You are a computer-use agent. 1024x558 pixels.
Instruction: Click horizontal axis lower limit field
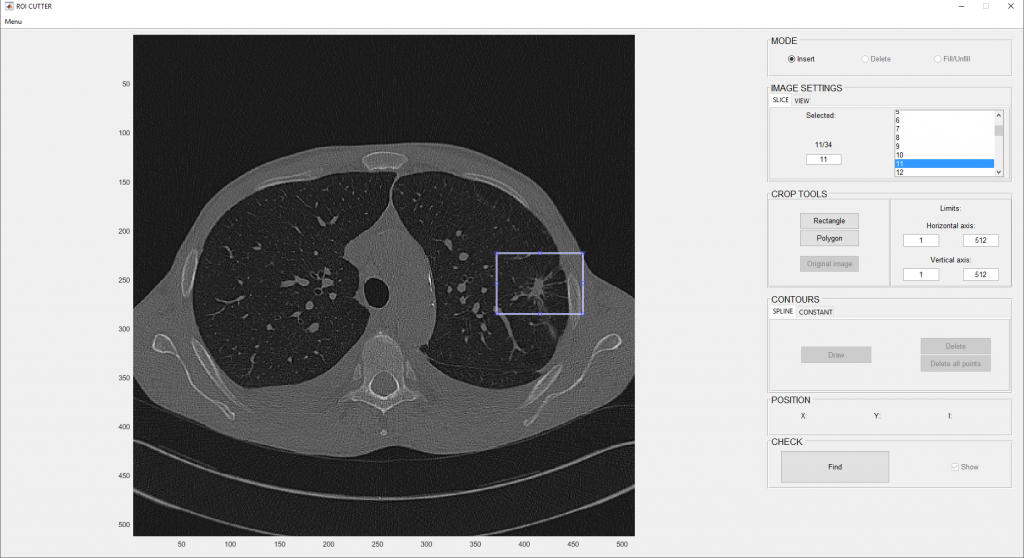coord(921,240)
